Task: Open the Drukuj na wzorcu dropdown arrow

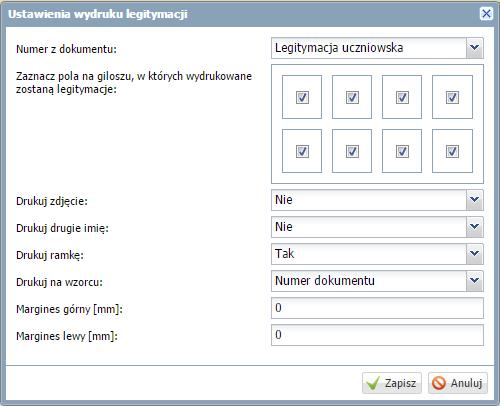Action: (x=474, y=281)
